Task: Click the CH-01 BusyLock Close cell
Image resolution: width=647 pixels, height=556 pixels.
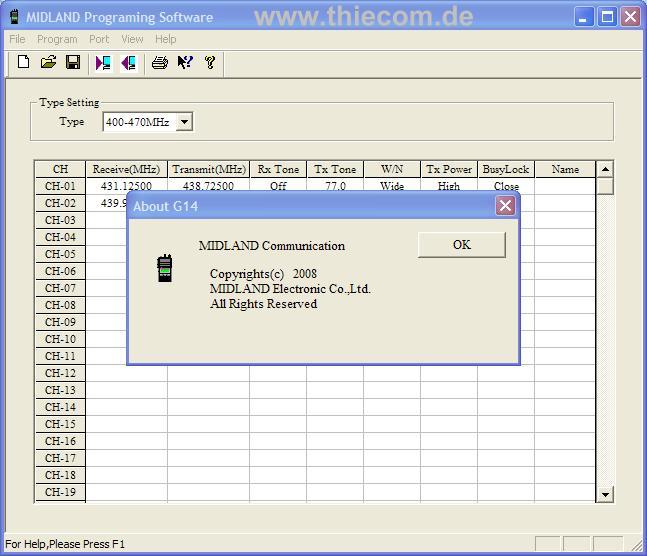Action: pos(506,186)
